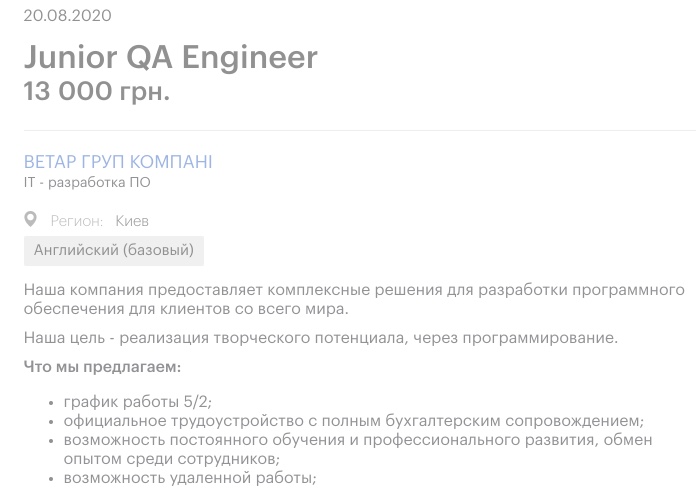Click the 13 000 грн. salary text
The height and width of the screenshot is (502, 700).
point(97,91)
